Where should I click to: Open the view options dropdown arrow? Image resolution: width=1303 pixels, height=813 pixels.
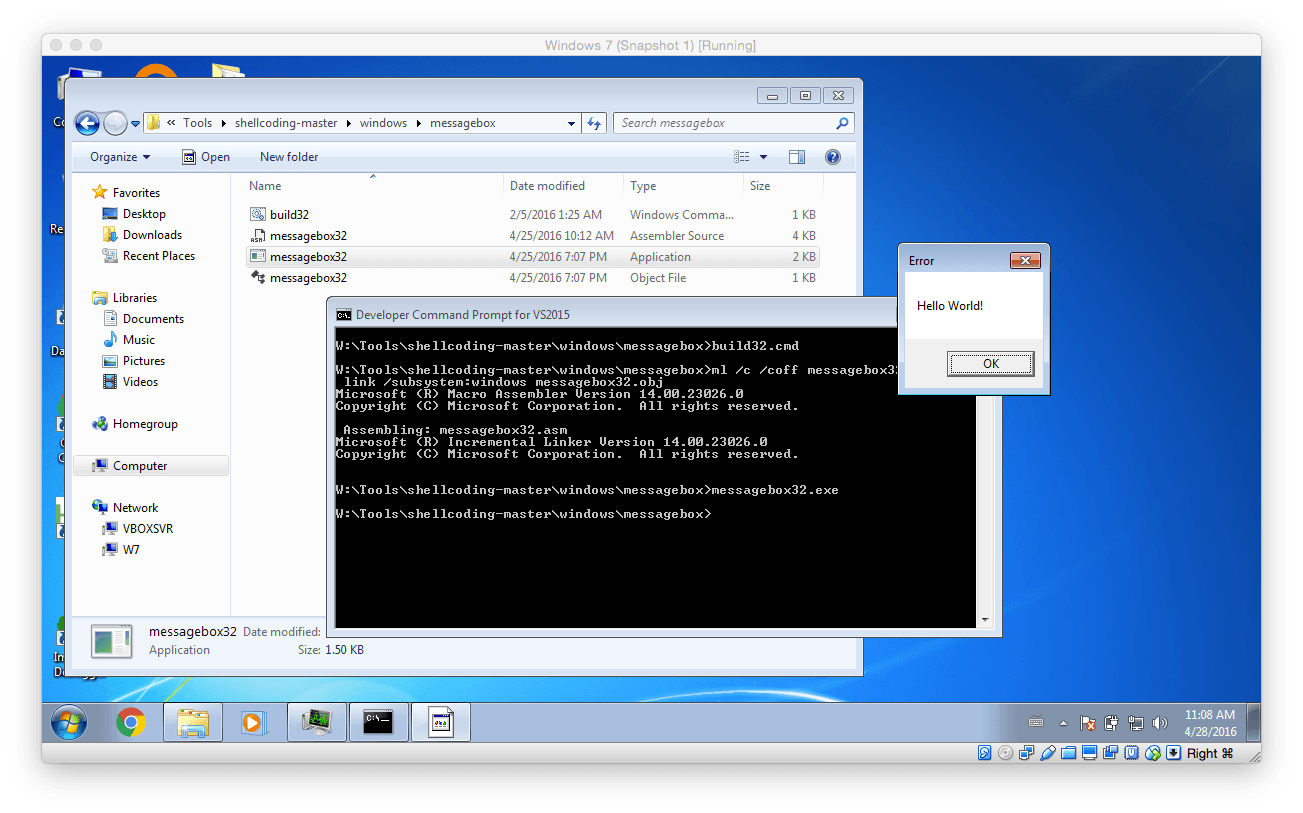pos(763,157)
